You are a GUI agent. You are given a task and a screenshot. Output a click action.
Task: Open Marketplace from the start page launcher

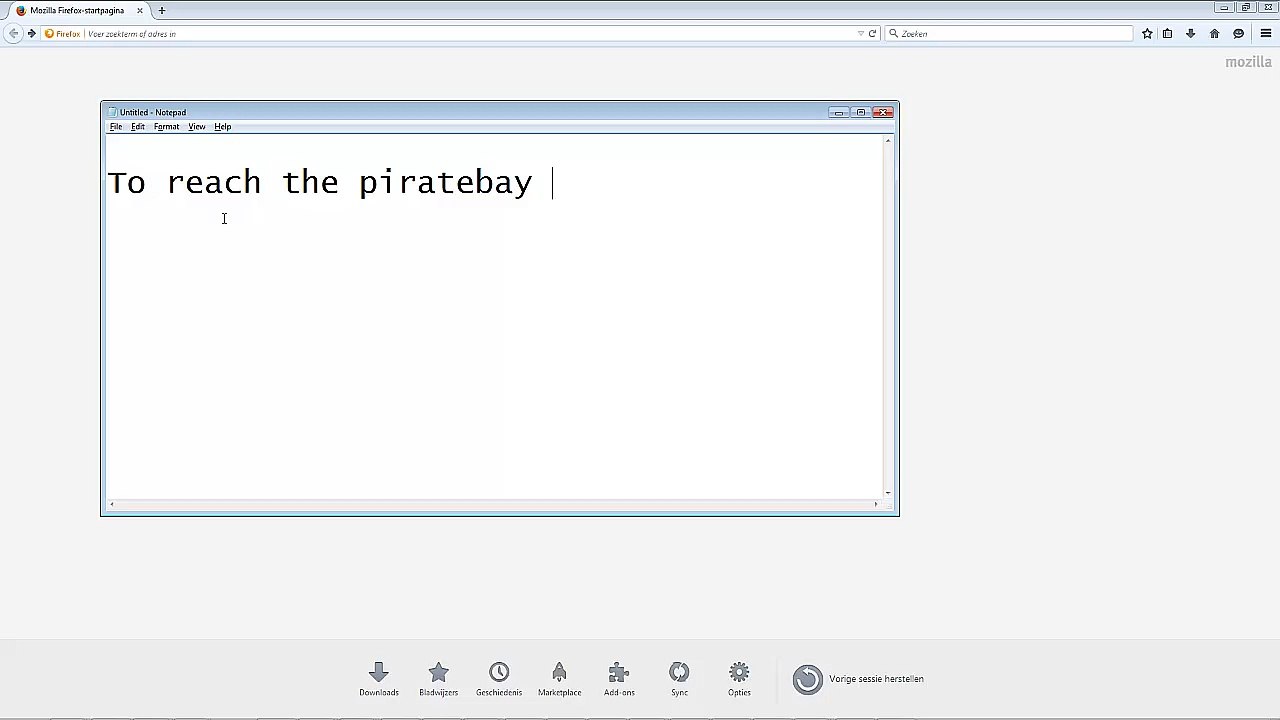[559, 679]
